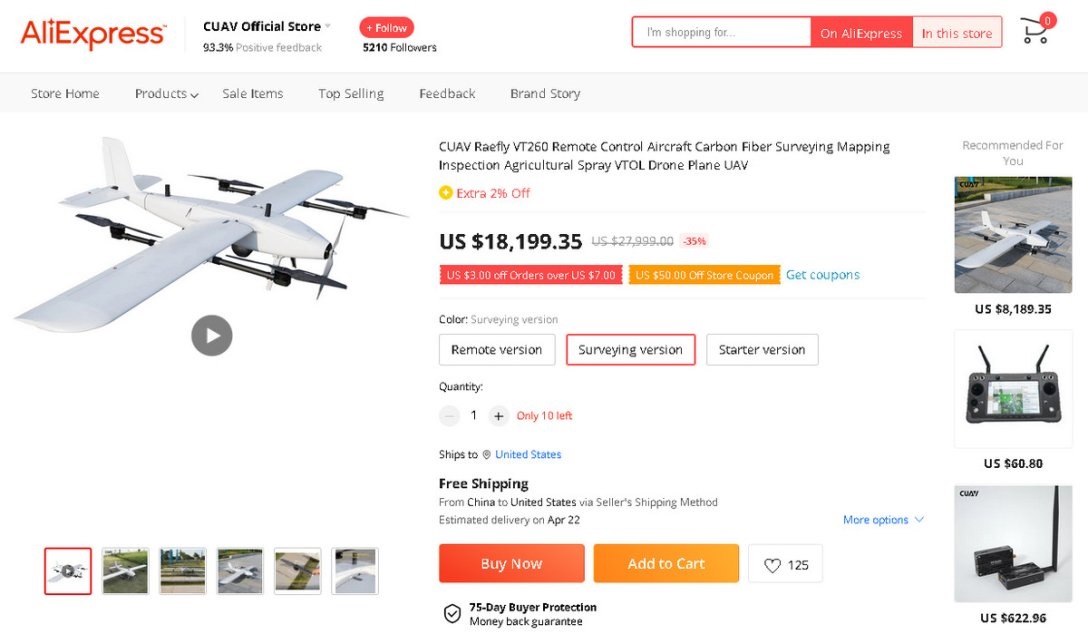Expand More options for shipping
The height and width of the screenshot is (634, 1088).
point(883,520)
